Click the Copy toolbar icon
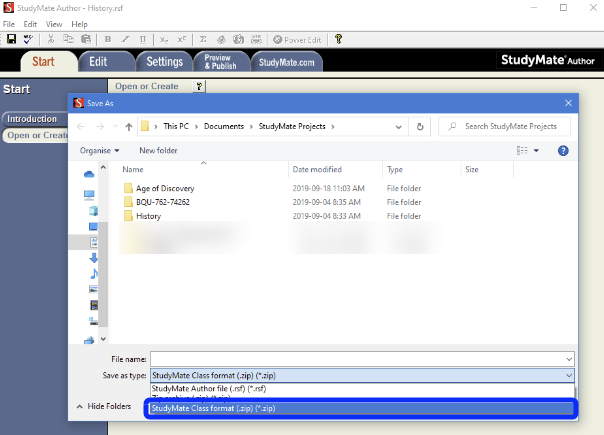The width and height of the screenshot is (604, 435). click(x=68, y=39)
